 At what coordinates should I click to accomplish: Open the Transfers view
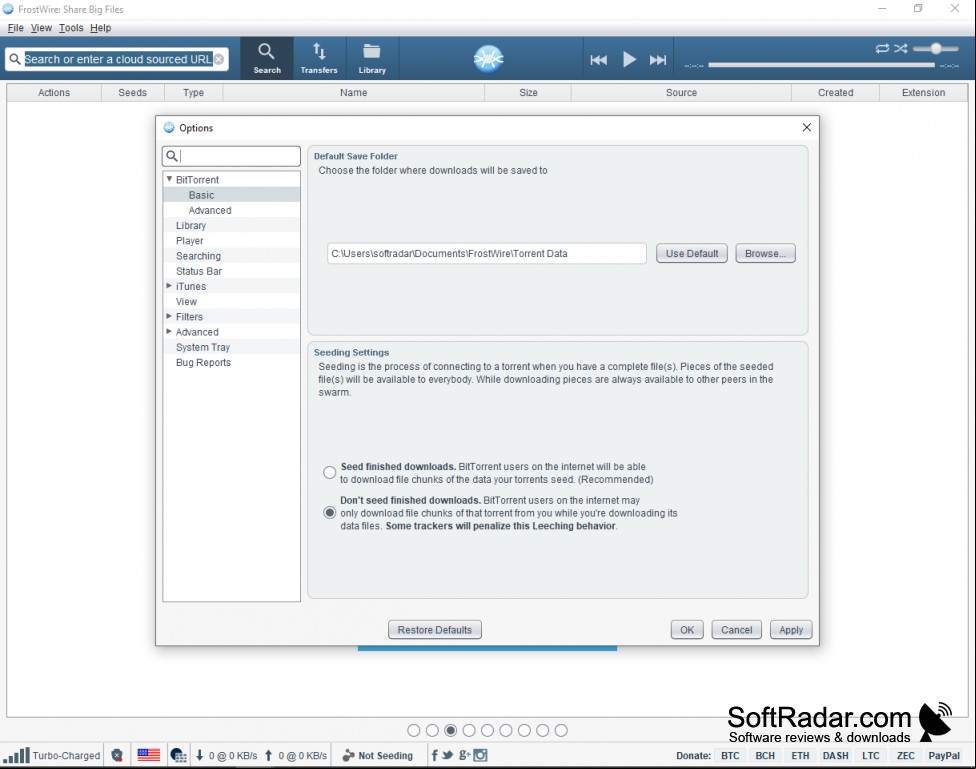point(319,58)
